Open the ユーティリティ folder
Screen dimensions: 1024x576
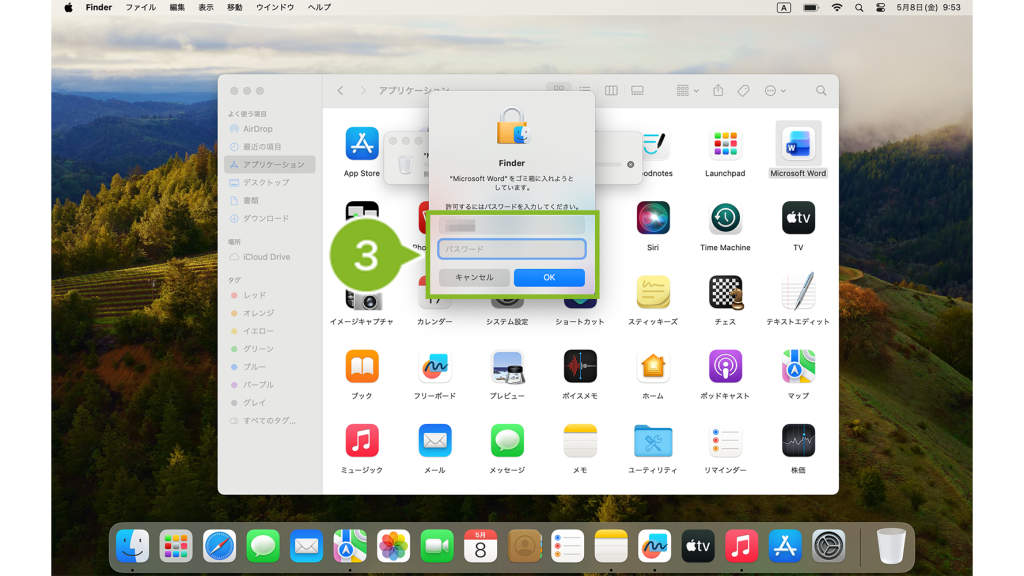tap(653, 440)
